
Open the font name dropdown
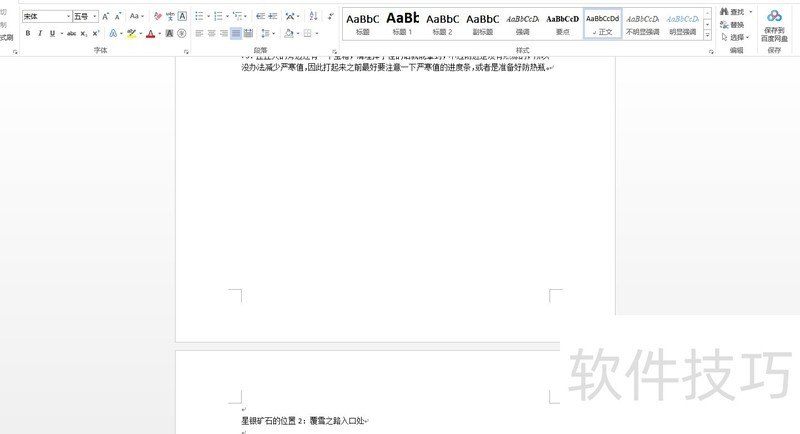[x=68, y=17]
